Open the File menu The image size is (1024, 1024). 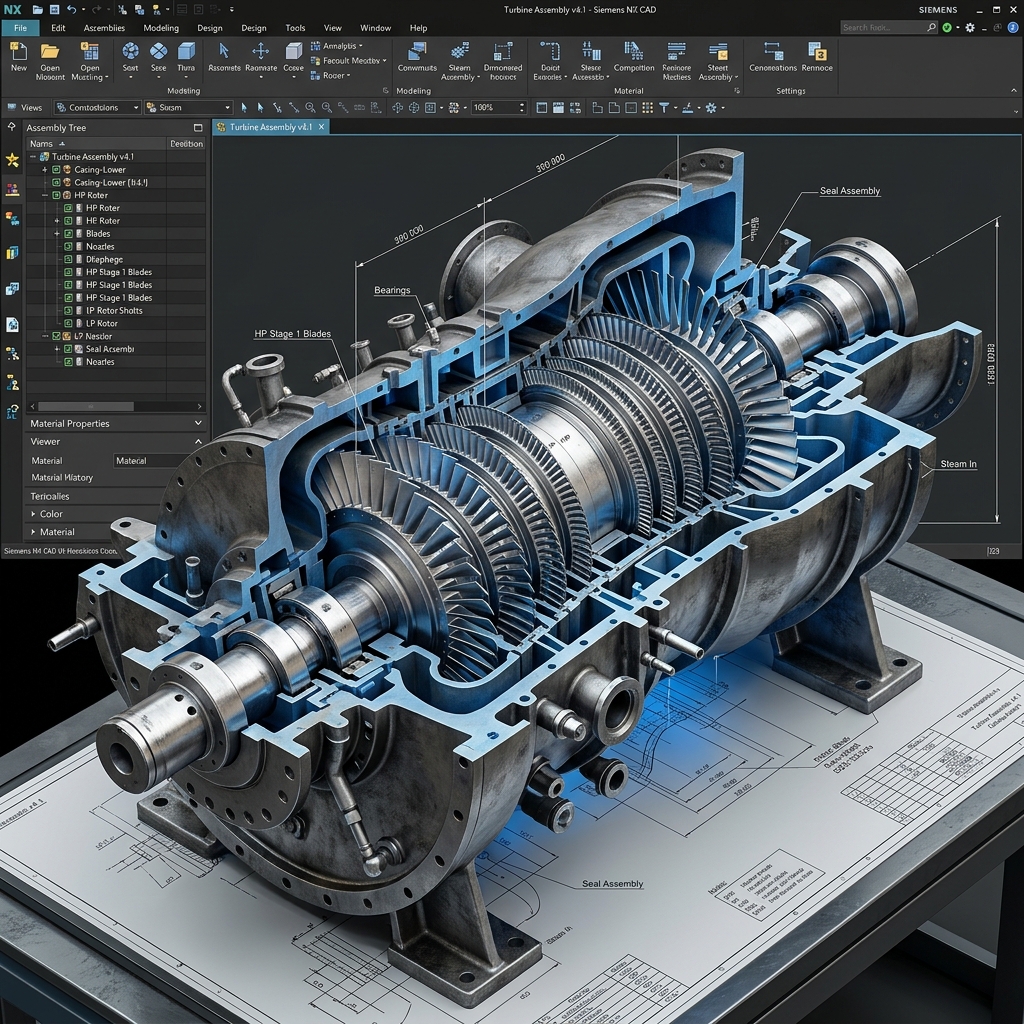click(x=20, y=28)
